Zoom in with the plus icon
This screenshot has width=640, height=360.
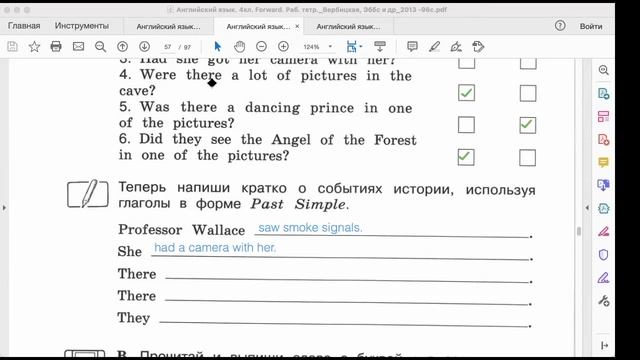[x=283, y=47]
